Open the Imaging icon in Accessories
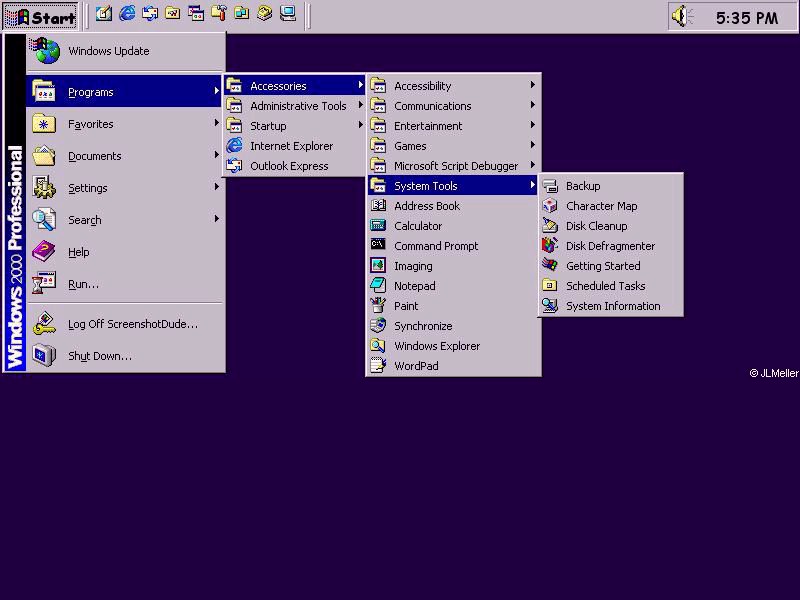Screen dimensions: 800x600 pyautogui.click(x=378, y=265)
